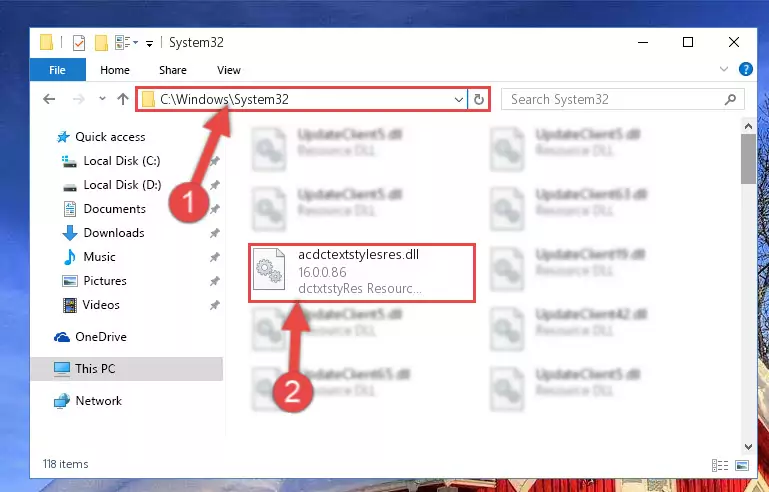Open the Customize Quick Access Toolbar dropdown arrow

[149, 44]
